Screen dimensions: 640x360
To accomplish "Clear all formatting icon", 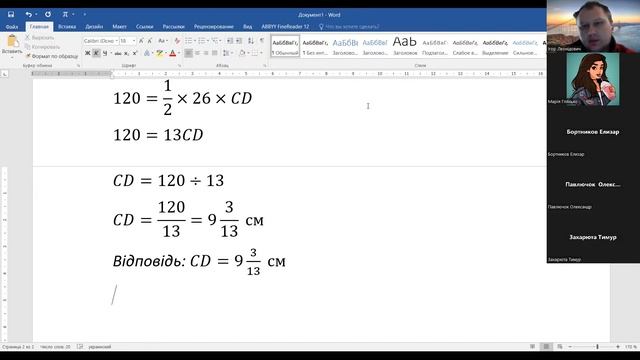I will 177,41.
